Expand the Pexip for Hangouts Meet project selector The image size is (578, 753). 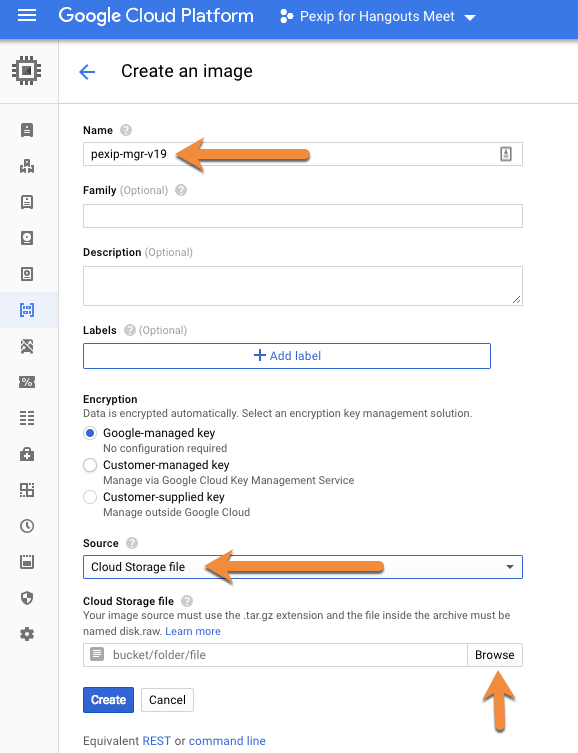pos(377,17)
